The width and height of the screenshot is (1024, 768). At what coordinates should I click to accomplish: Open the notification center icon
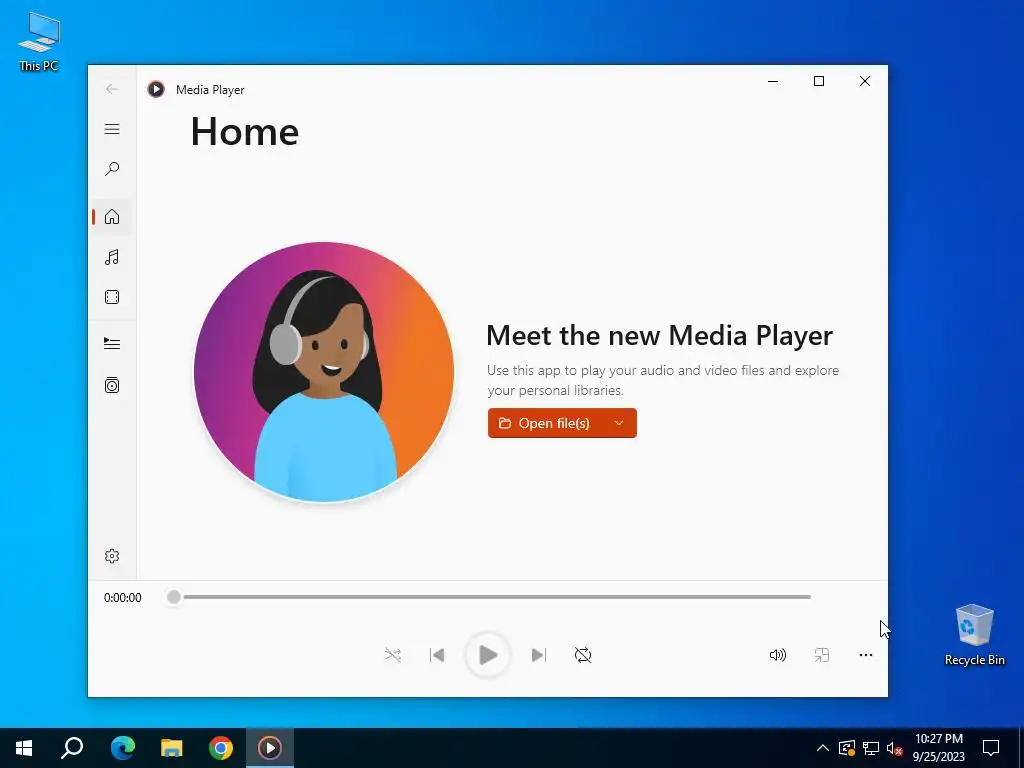(991, 748)
